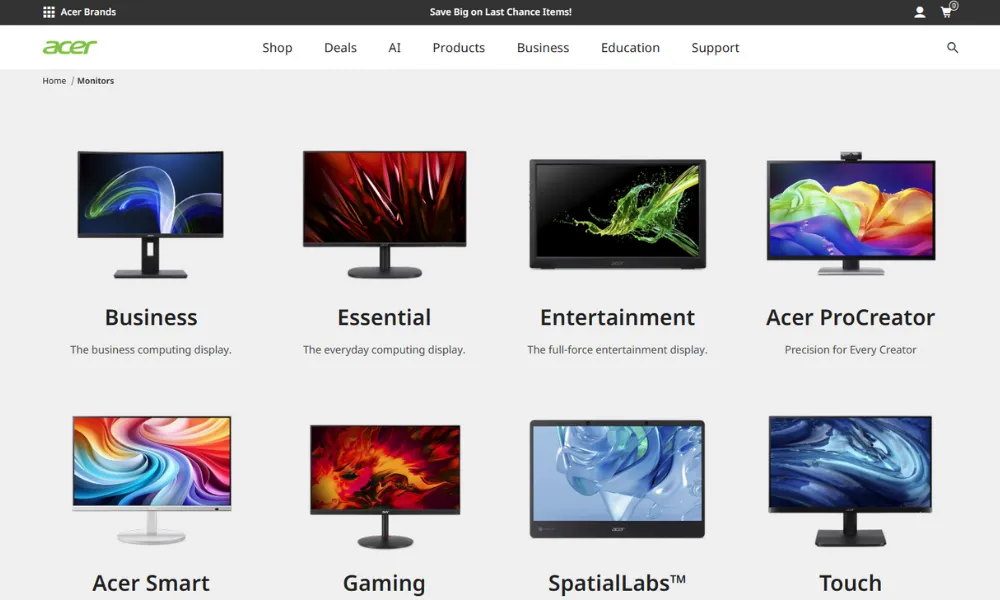Expand the Business navigation menu

pos(542,47)
